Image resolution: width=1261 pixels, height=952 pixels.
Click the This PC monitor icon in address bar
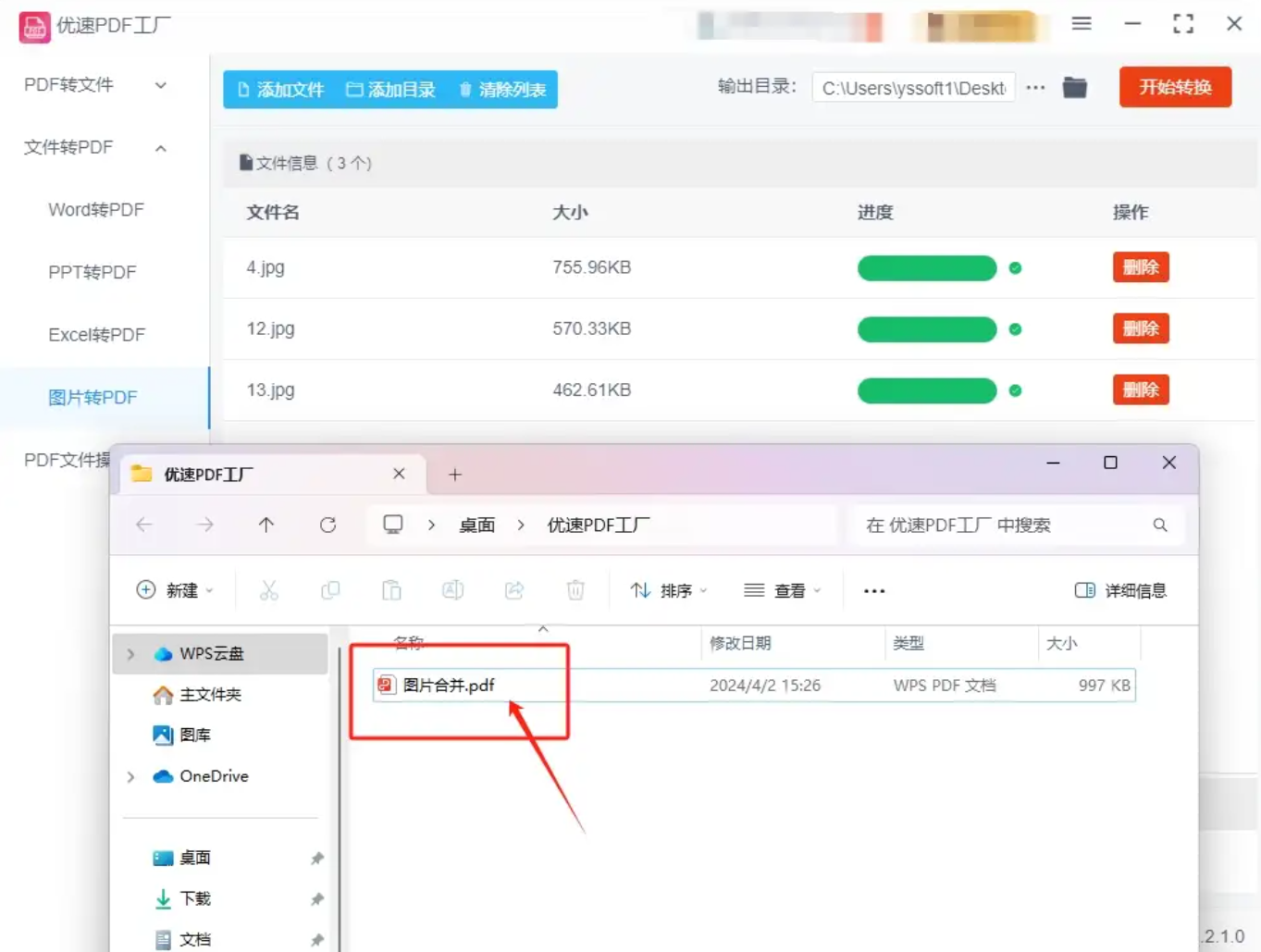click(393, 525)
